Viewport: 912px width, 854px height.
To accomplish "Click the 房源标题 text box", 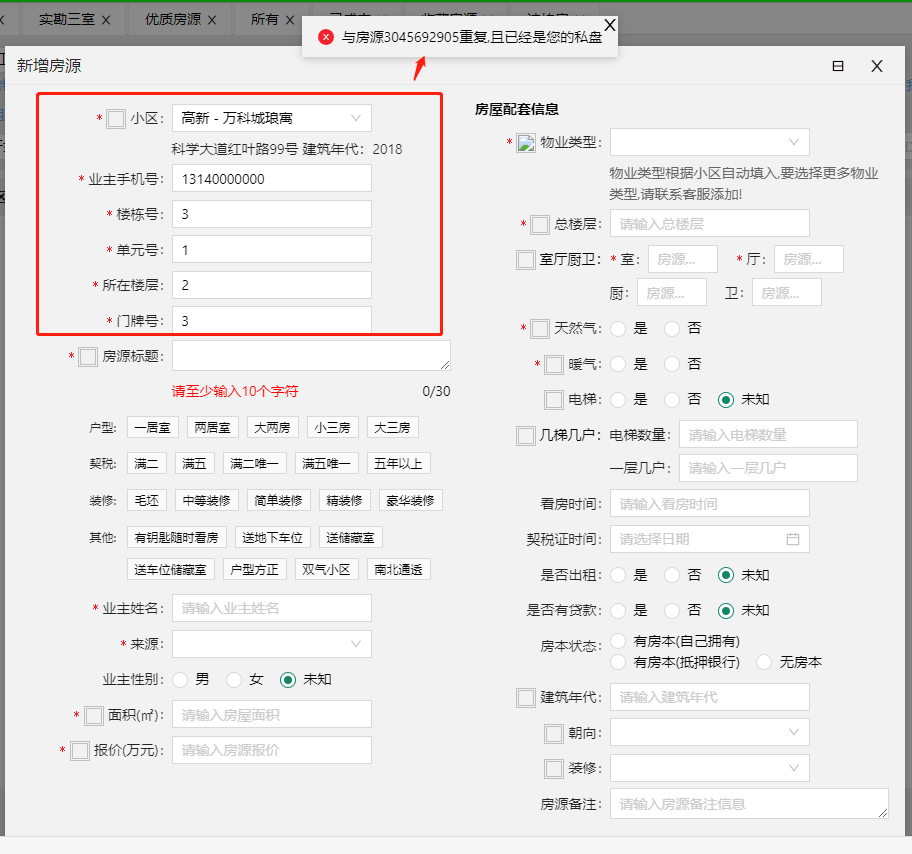I will tap(311, 356).
